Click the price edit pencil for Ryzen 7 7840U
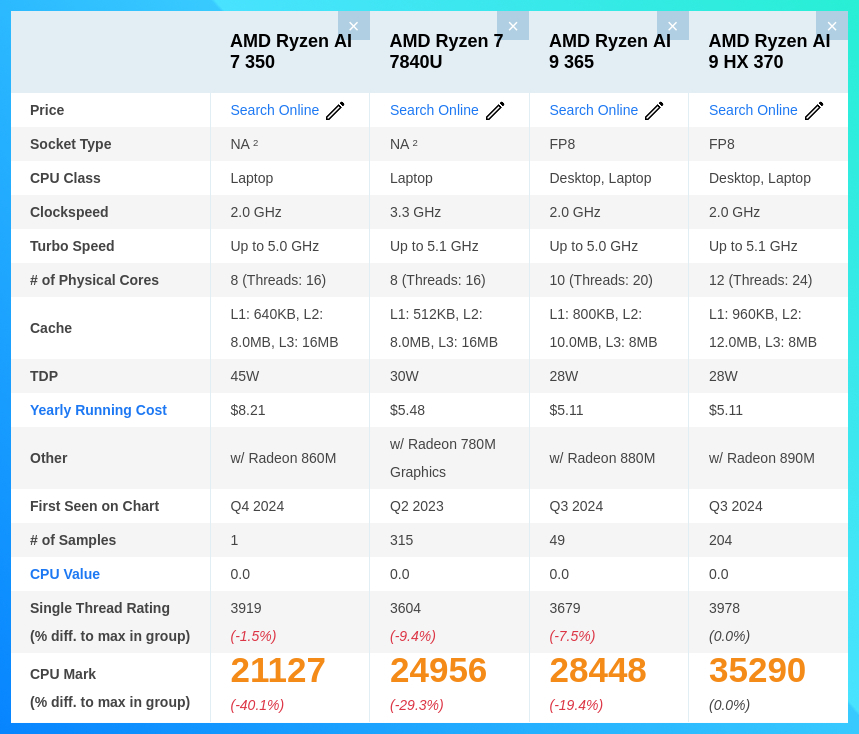This screenshot has height=734, width=859. pos(495,110)
